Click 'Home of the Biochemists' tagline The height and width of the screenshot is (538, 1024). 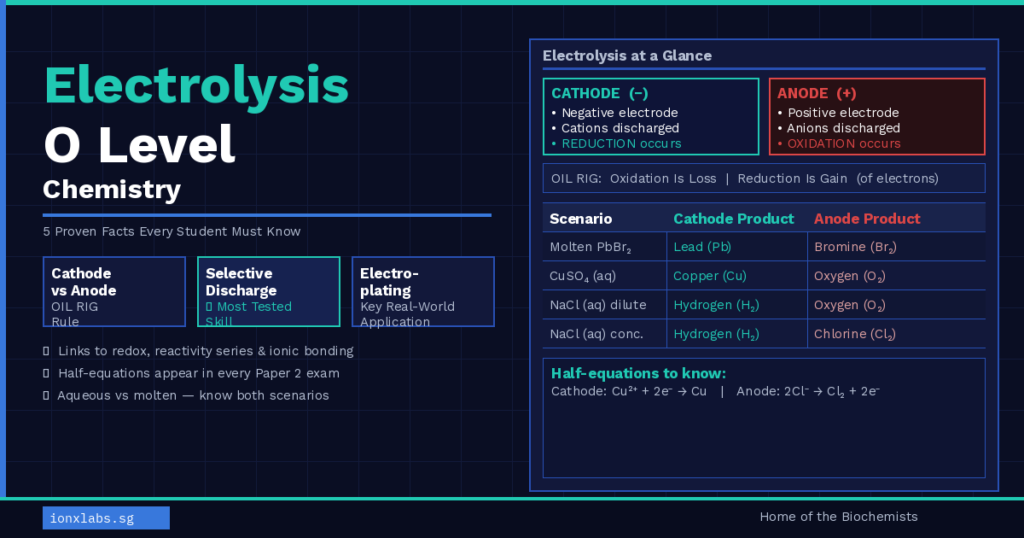pyautogui.click(x=839, y=516)
